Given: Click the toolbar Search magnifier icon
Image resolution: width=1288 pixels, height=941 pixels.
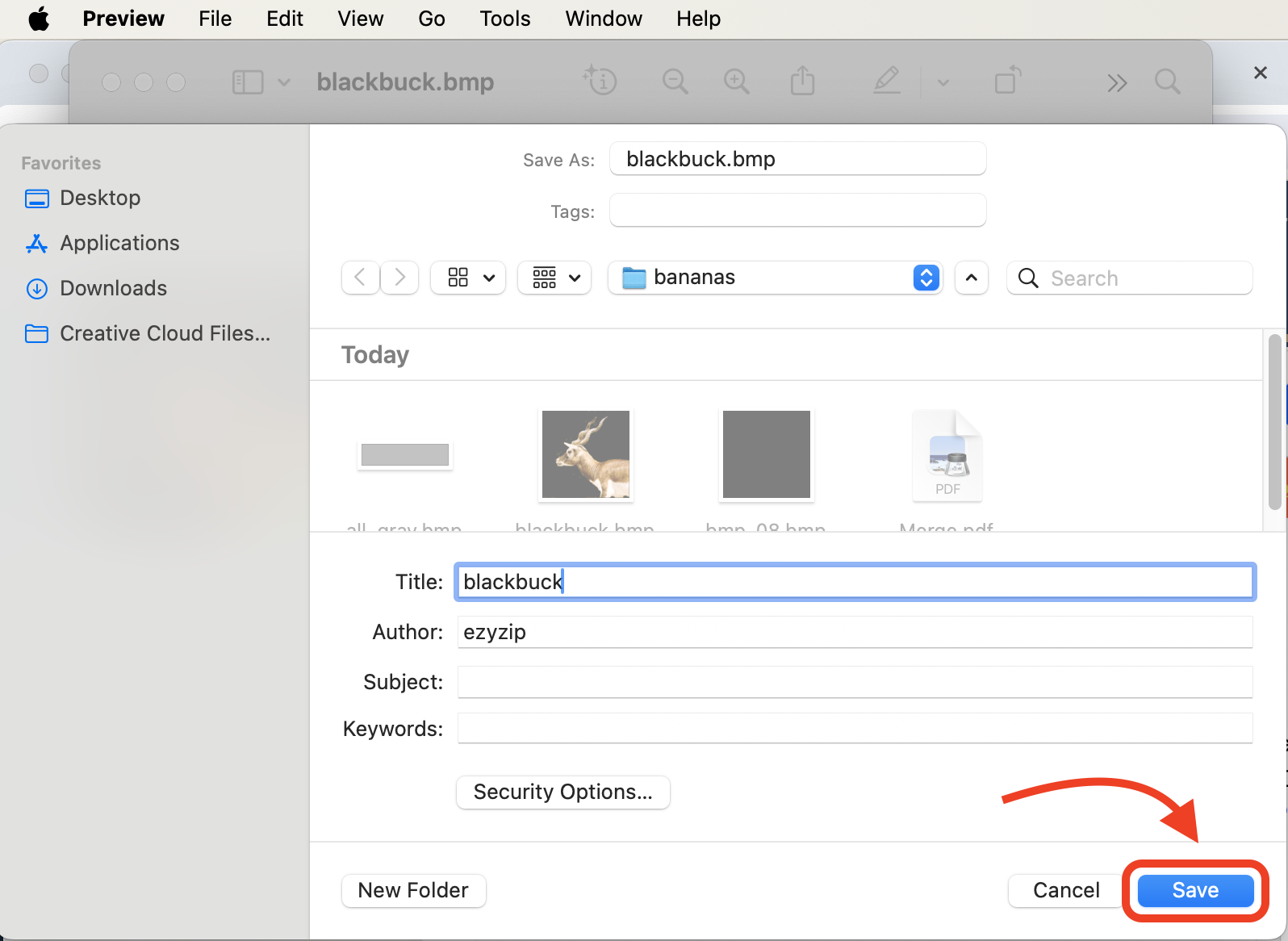Looking at the screenshot, I should (x=1167, y=82).
